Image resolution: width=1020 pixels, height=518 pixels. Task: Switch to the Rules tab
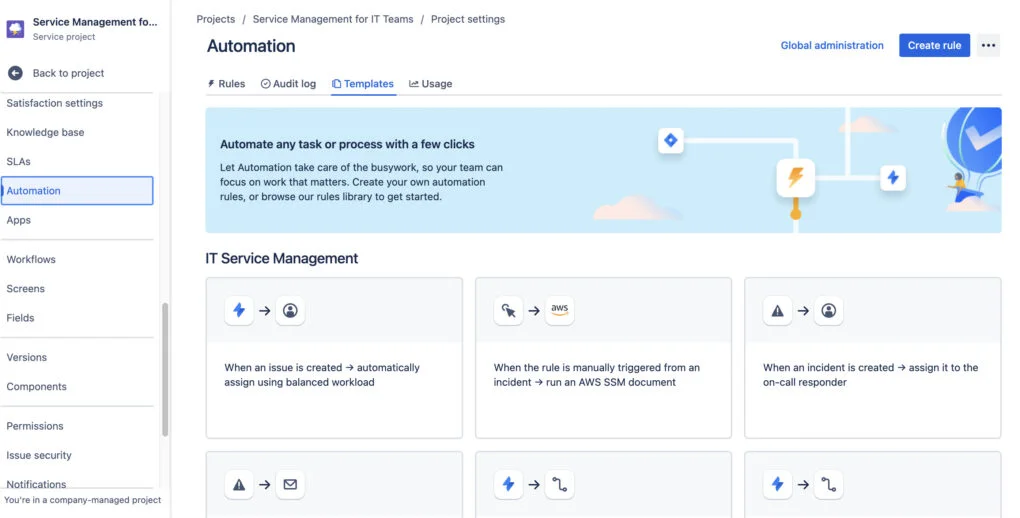point(226,83)
